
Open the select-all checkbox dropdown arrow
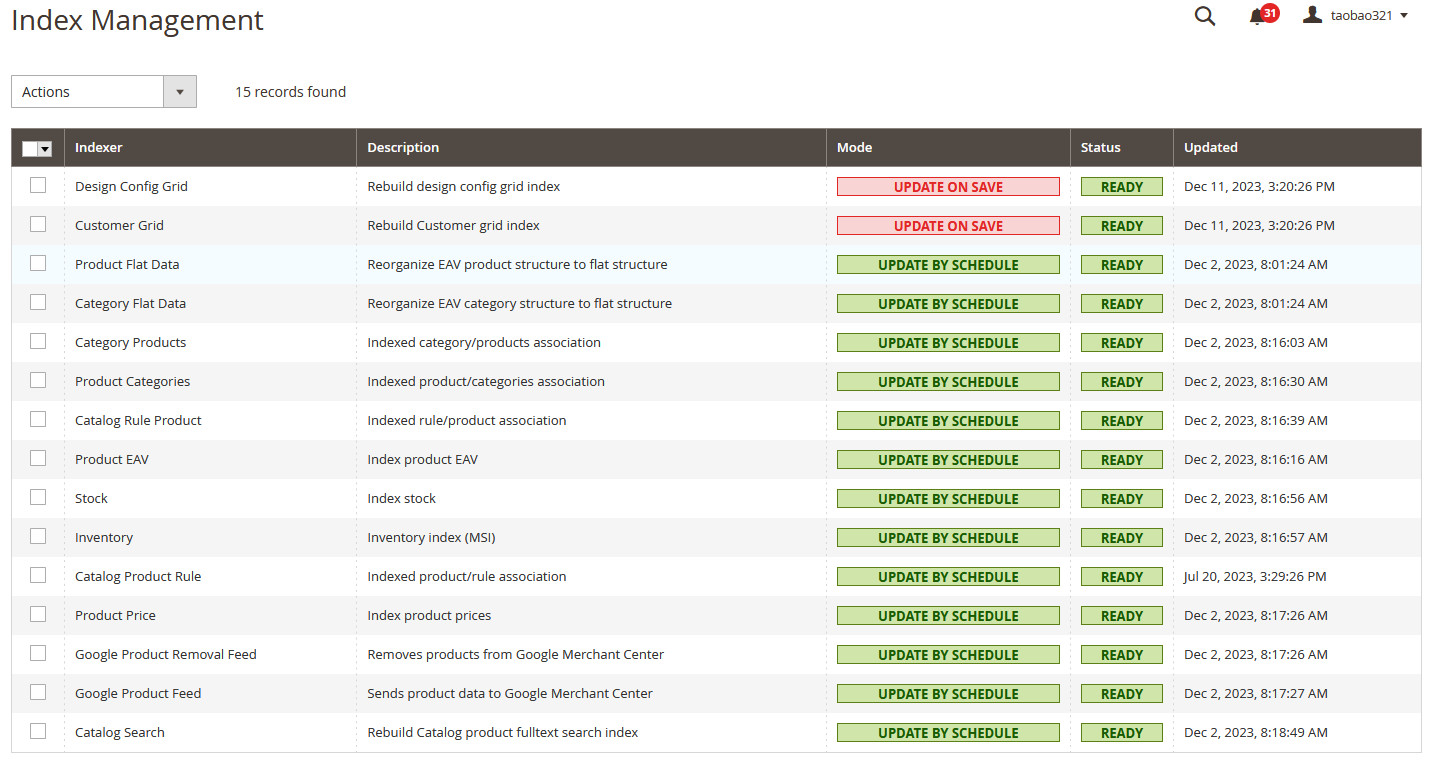[x=45, y=148]
